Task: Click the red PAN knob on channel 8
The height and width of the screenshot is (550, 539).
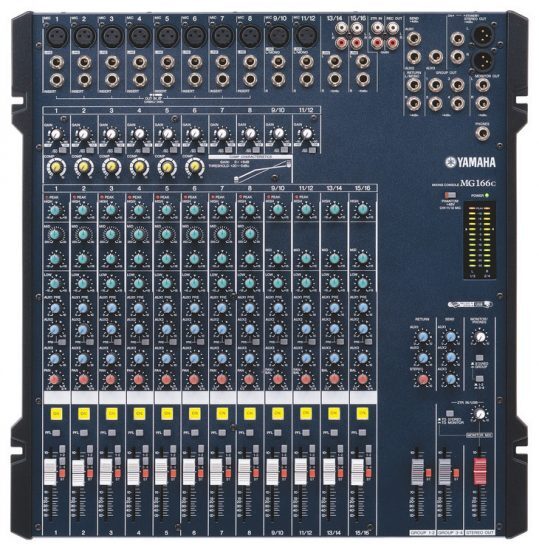Action: (x=249, y=380)
